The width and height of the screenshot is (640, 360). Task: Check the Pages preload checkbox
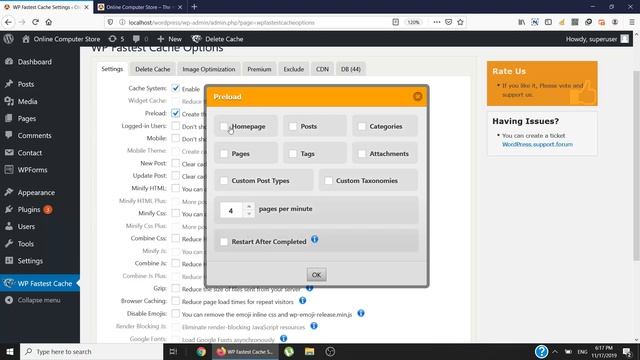224,154
